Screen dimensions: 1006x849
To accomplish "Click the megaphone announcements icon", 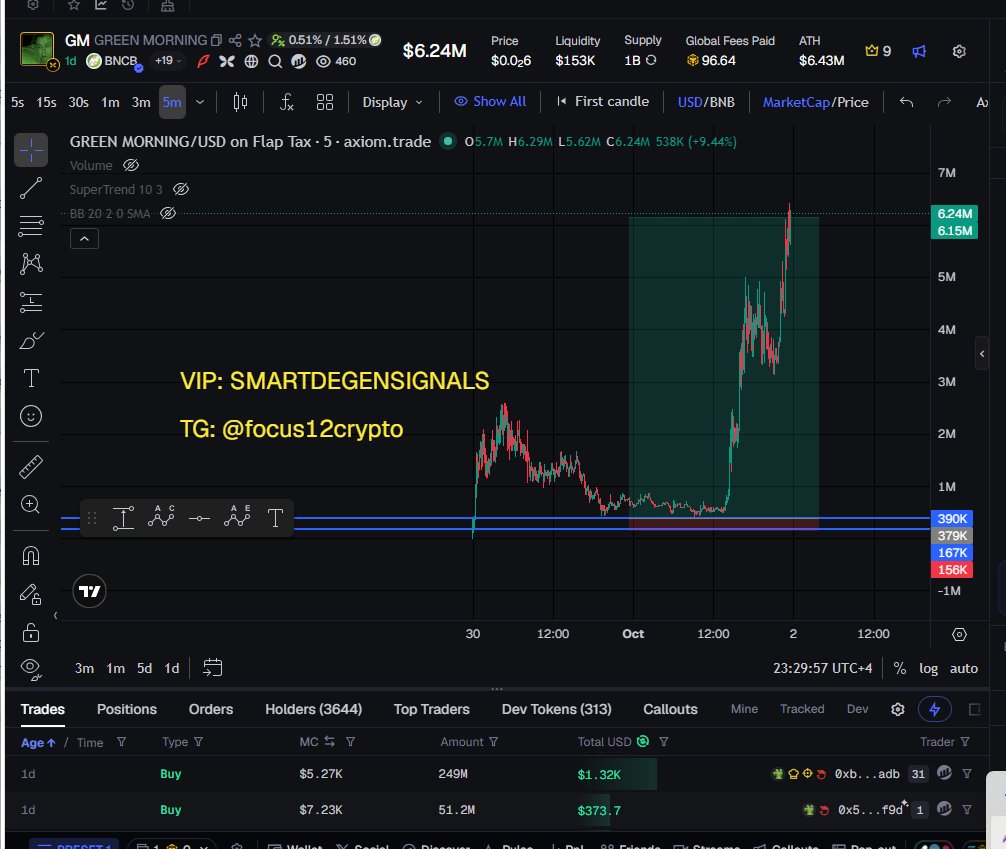I will pyautogui.click(x=919, y=51).
